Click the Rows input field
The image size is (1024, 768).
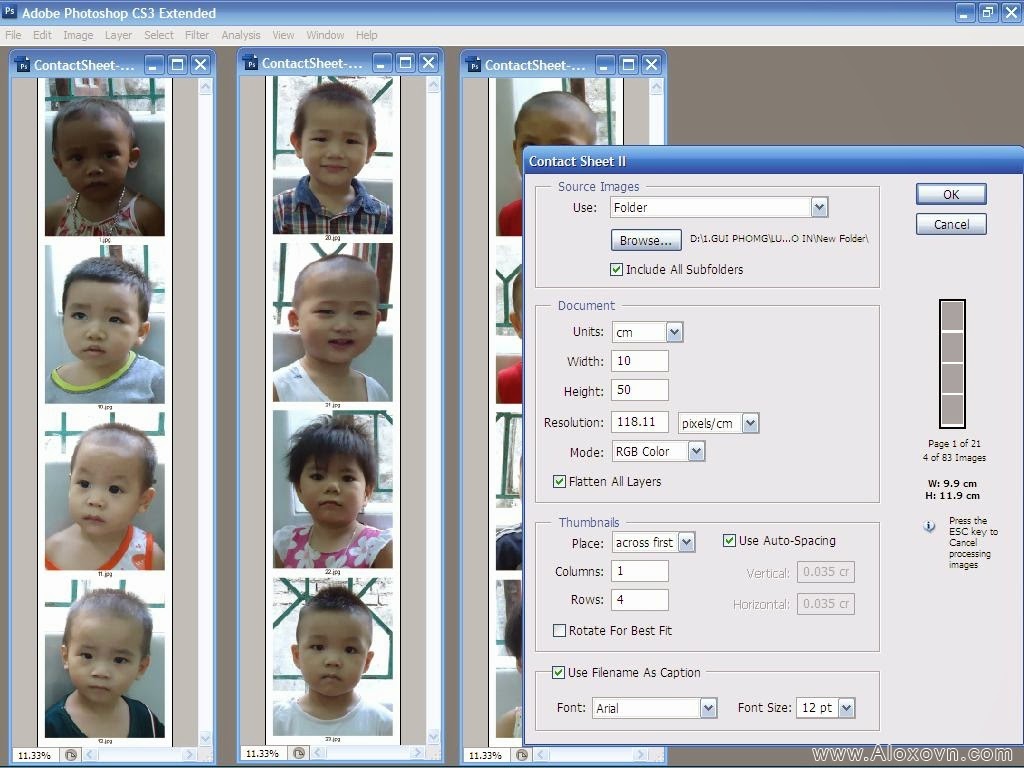pyautogui.click(x=639, y=600)
